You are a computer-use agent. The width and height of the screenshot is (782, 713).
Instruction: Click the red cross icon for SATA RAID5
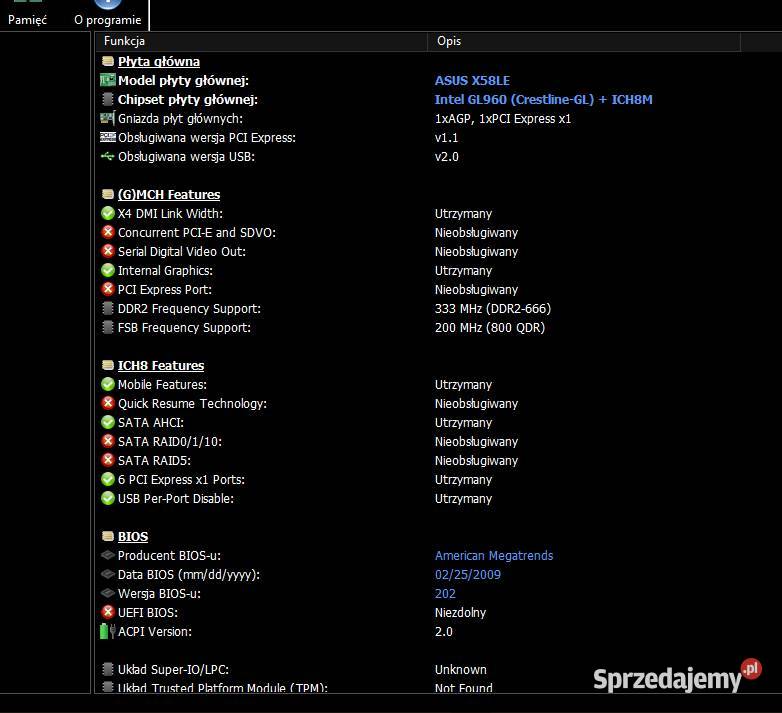[108, 460]
